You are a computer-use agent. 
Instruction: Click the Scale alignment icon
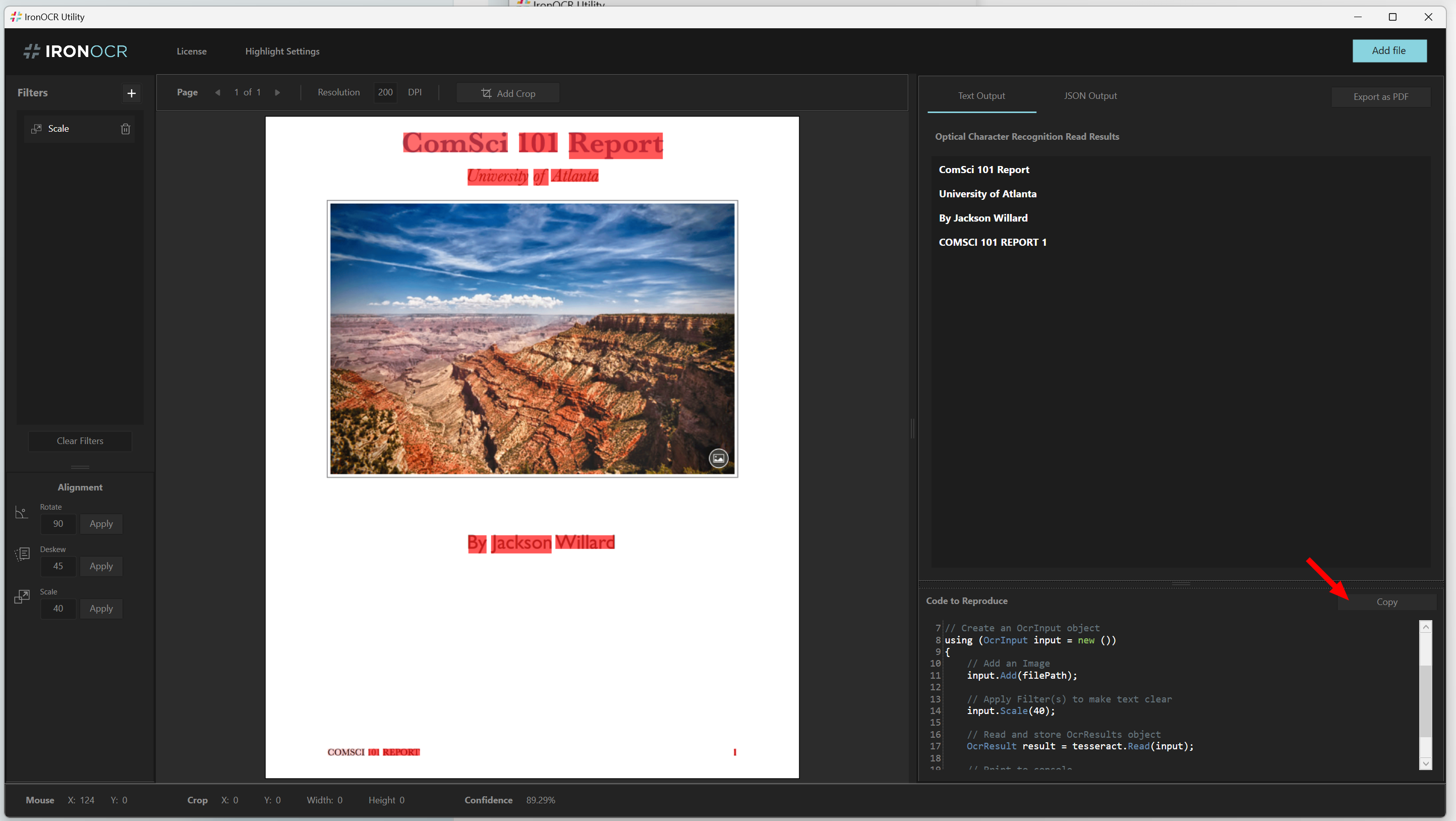(22, 596)
